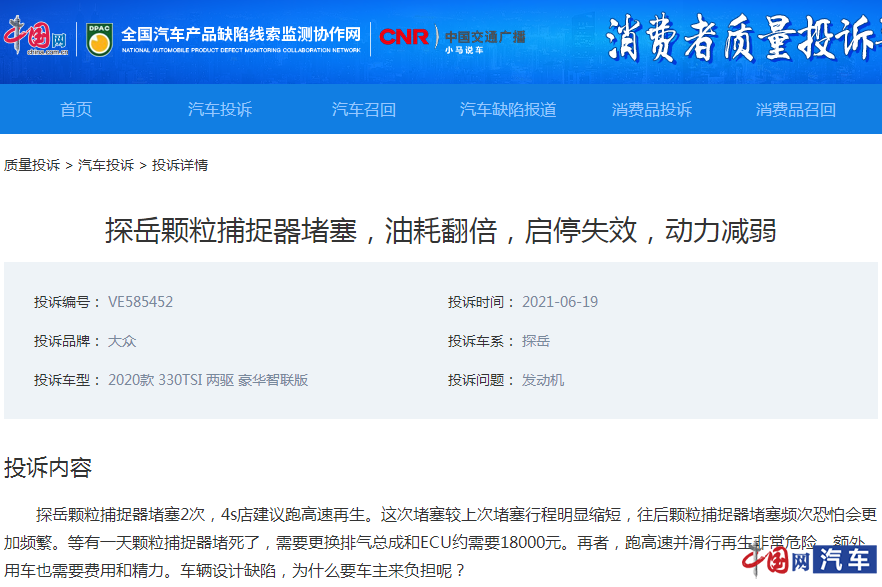Select 消费品投诉 navigation item
This screenshot has height=587, width=882.
pyautogui.click(x=652, y=109)
